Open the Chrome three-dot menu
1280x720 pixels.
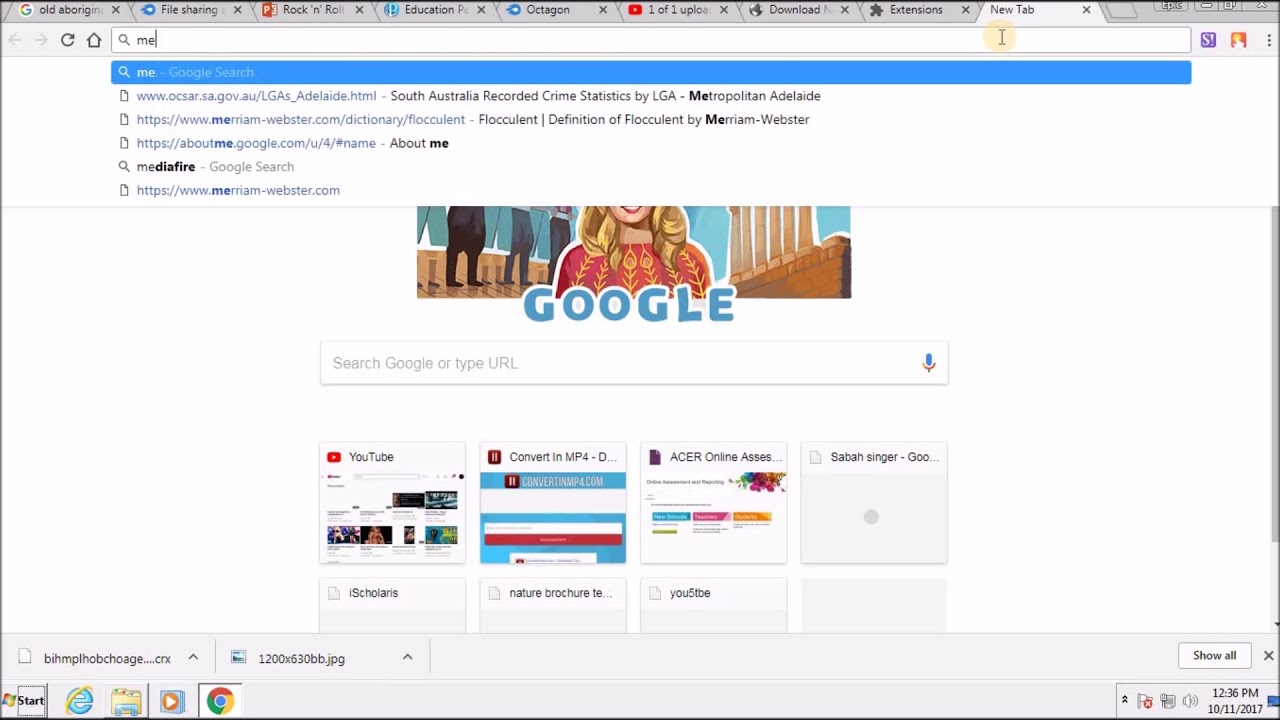[1268, 40]
